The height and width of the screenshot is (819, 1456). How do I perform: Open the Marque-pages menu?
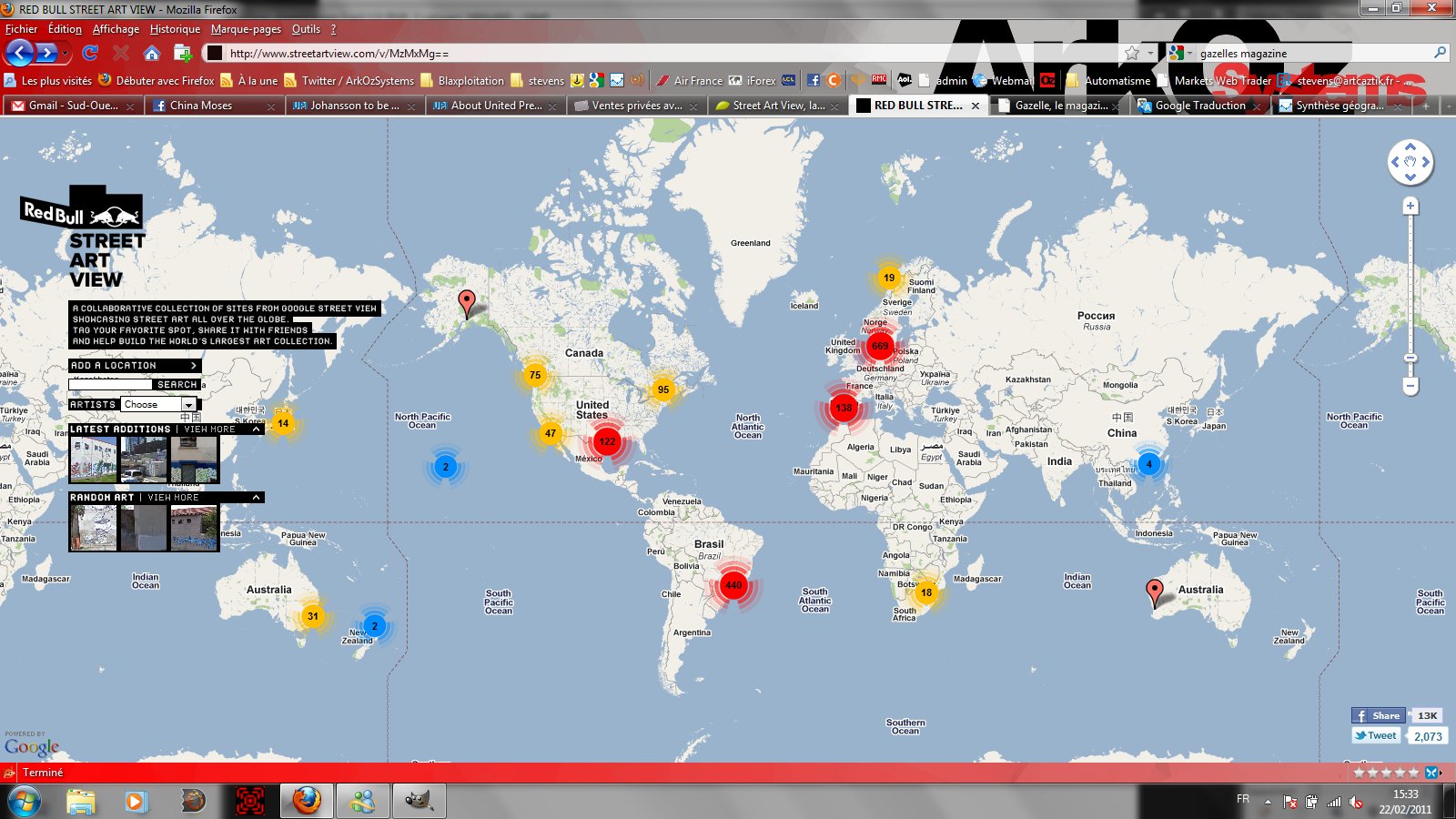[246, 29]
